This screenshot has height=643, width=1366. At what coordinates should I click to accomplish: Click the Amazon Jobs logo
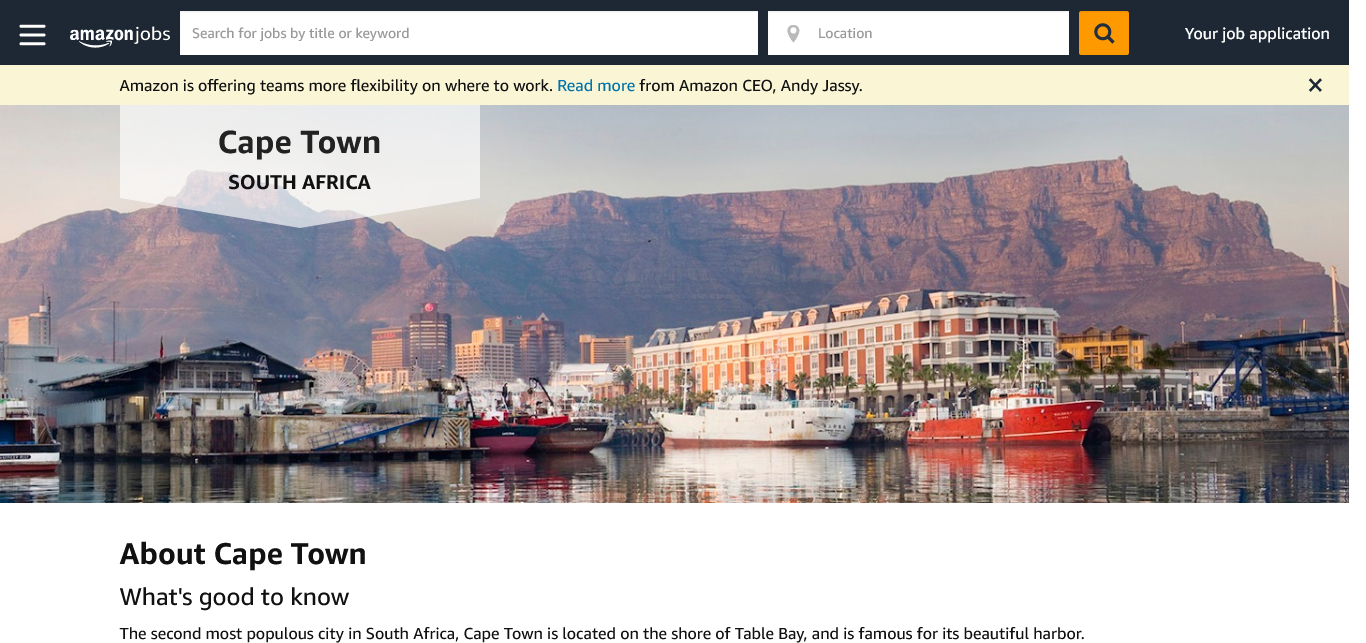pos(120,34)
